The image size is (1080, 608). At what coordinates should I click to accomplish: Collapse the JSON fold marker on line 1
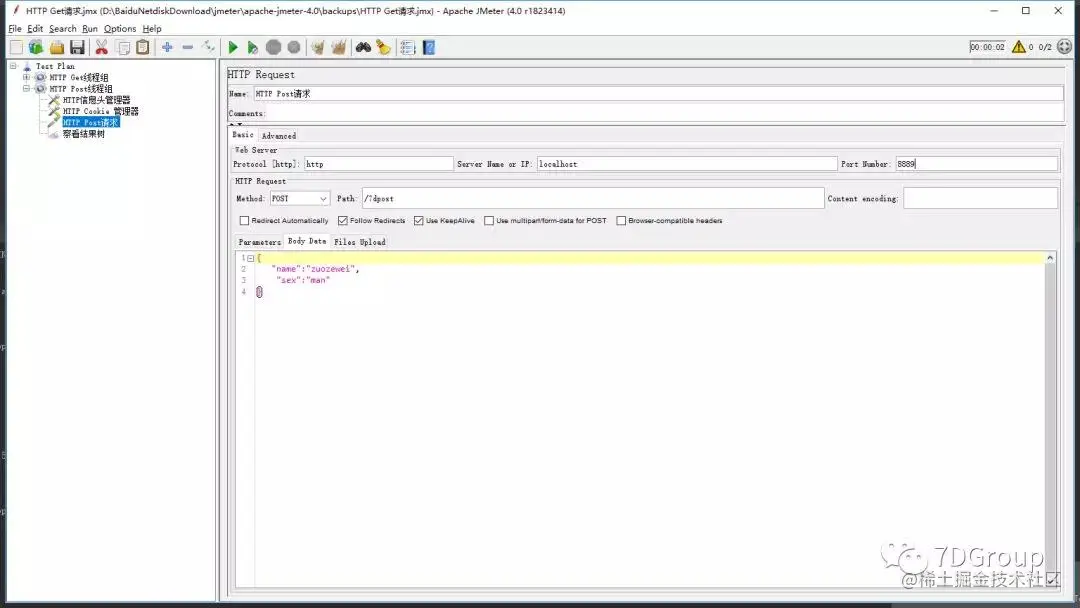click(251, 258)
